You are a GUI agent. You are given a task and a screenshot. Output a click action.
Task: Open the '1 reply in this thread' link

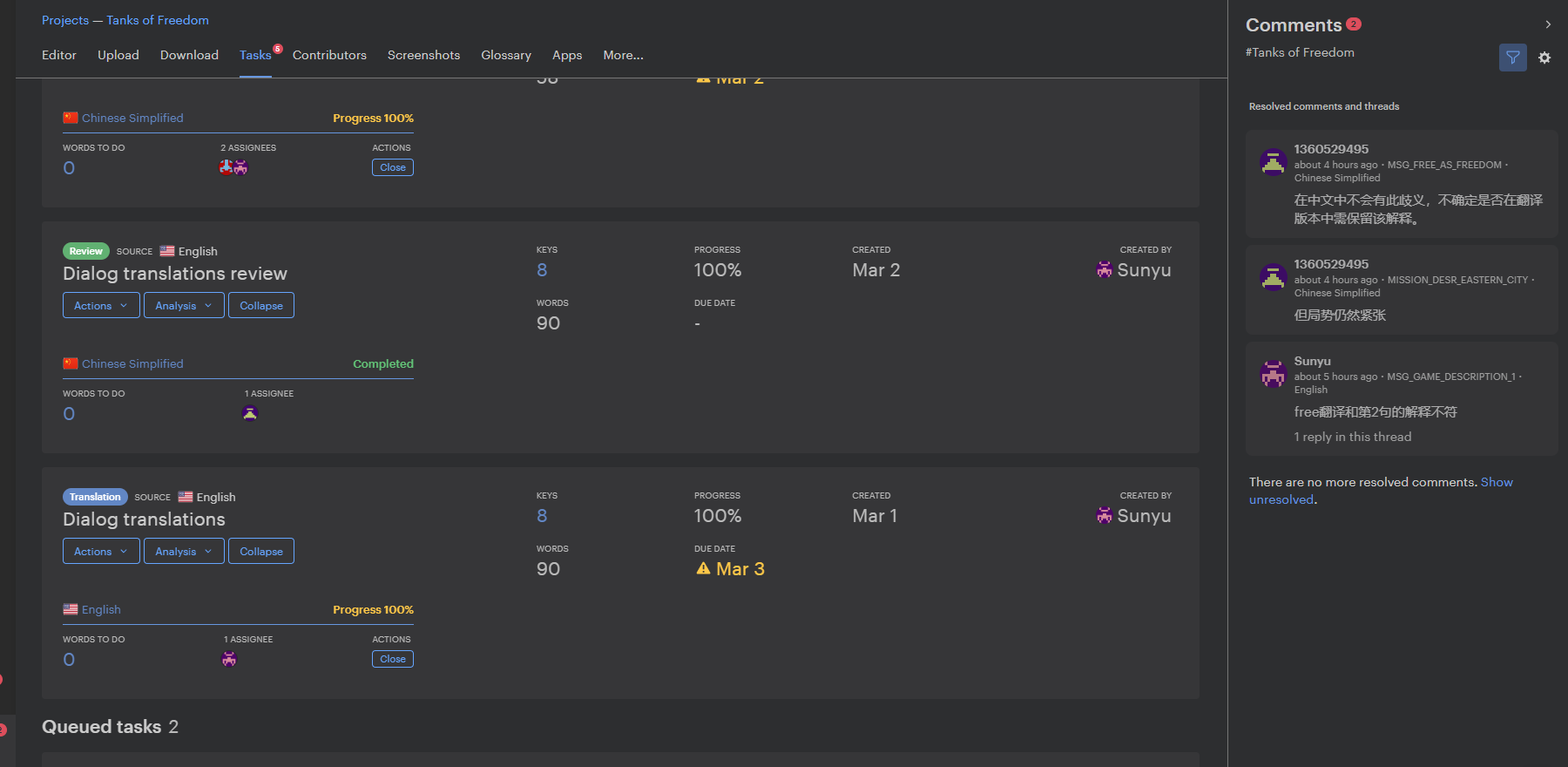(1352, 437)
